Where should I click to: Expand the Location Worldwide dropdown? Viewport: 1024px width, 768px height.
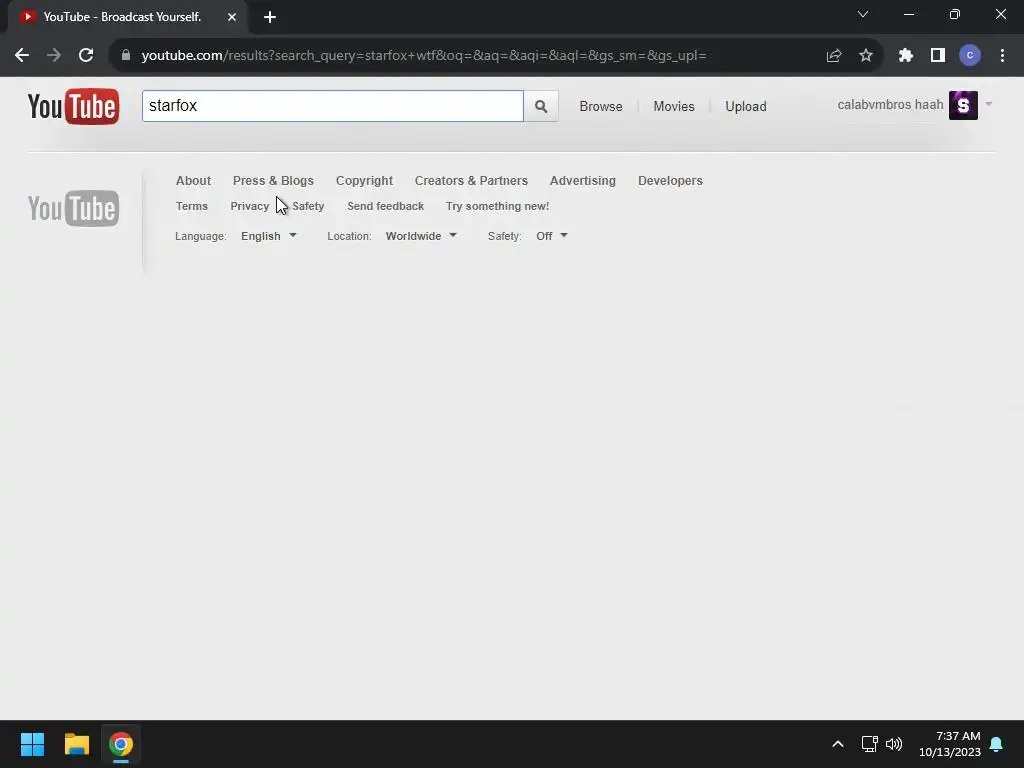point(421,236)
